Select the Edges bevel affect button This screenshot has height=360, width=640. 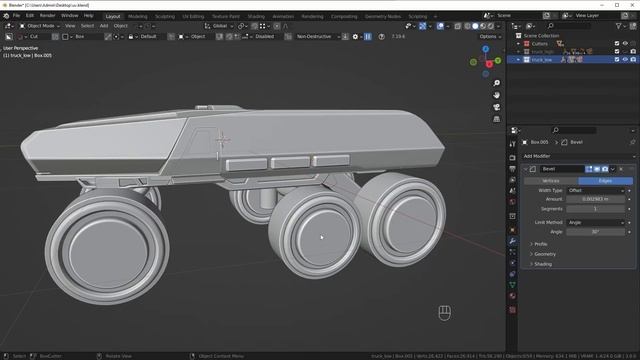pos(606,181)
